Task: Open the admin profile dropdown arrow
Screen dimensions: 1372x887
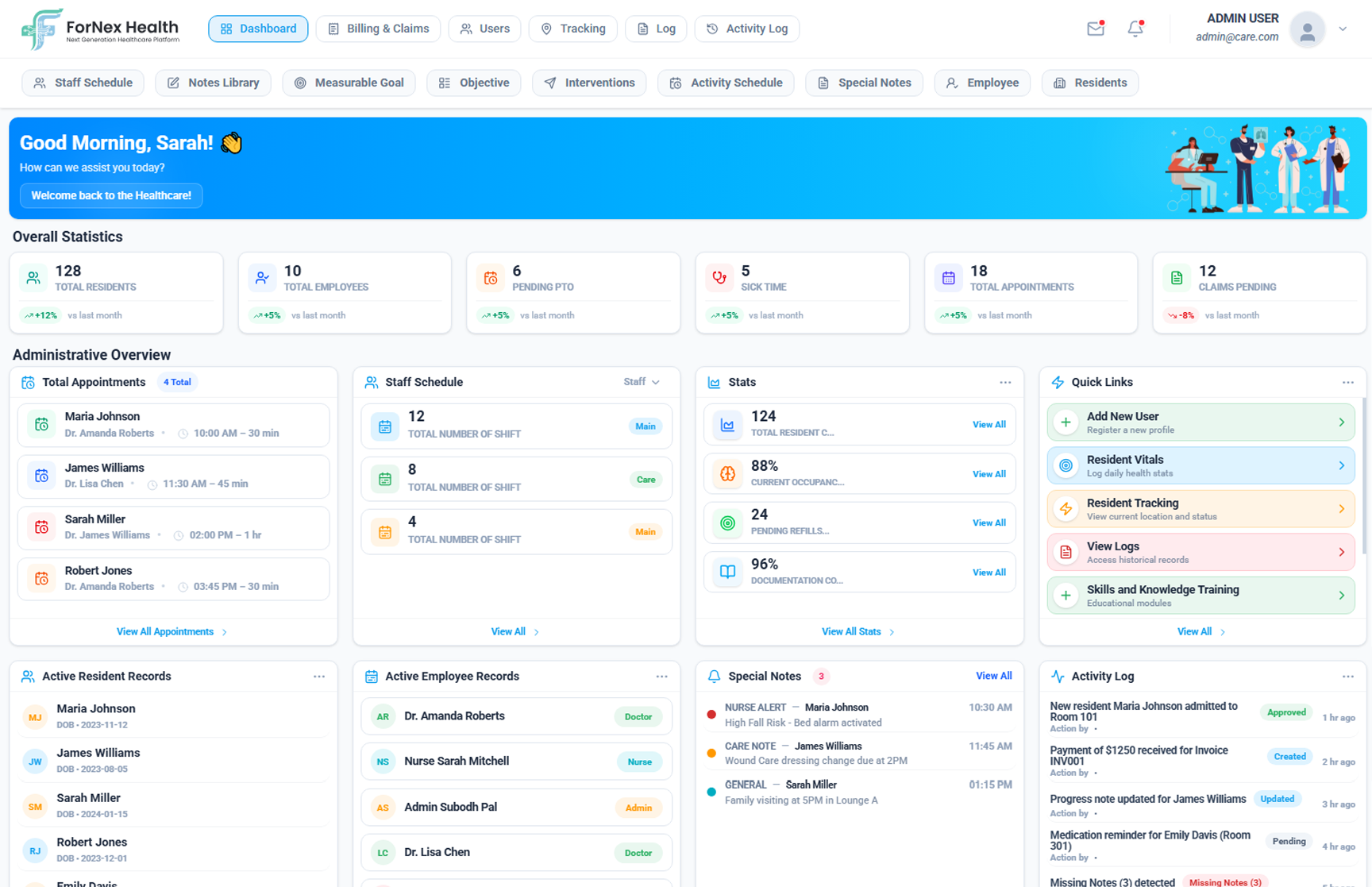Action: [1343, 29]
